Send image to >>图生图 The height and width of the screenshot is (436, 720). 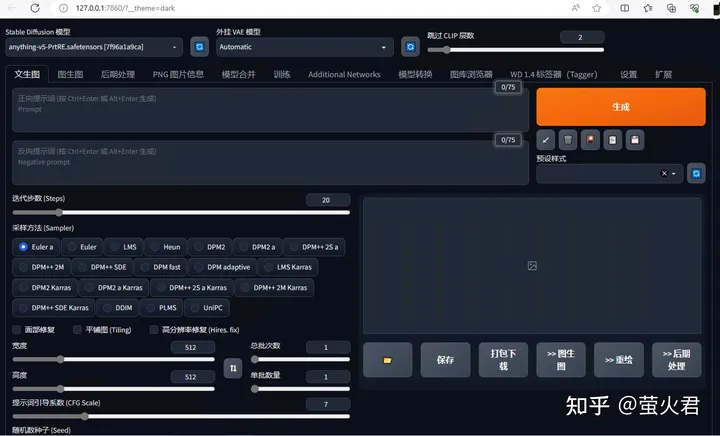(x=561, y=360)
